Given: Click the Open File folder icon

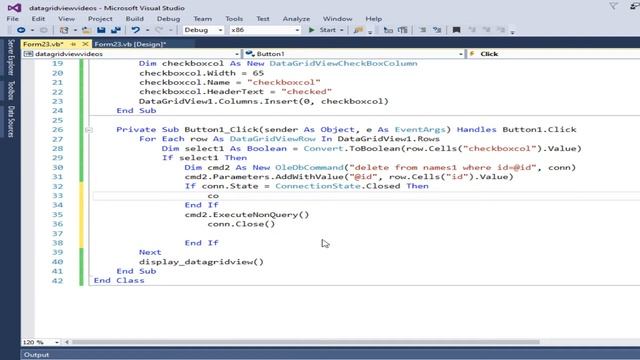Looking at the screenshot, I should tap(87, 30).
